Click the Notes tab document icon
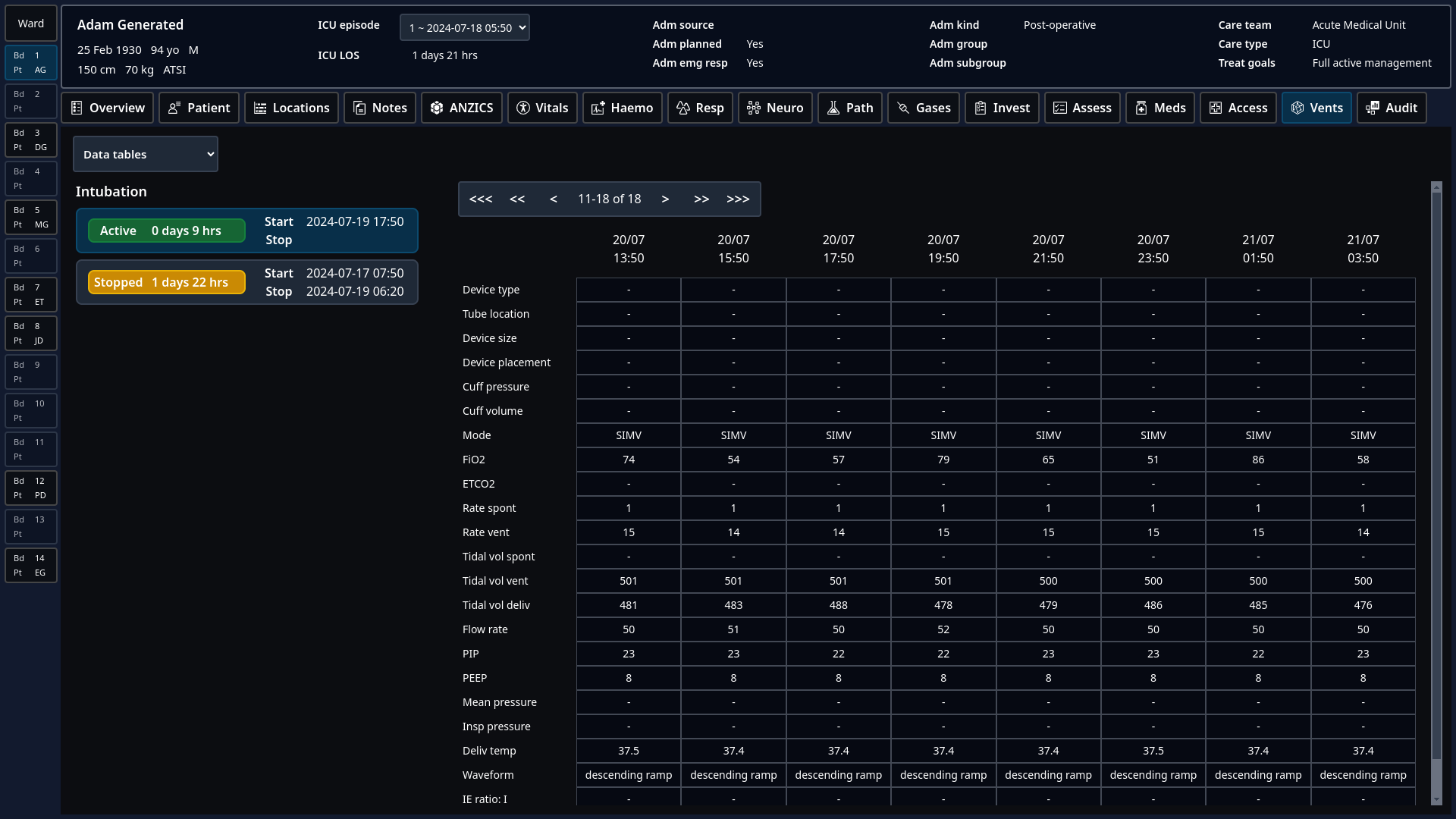 click(359, 108)
